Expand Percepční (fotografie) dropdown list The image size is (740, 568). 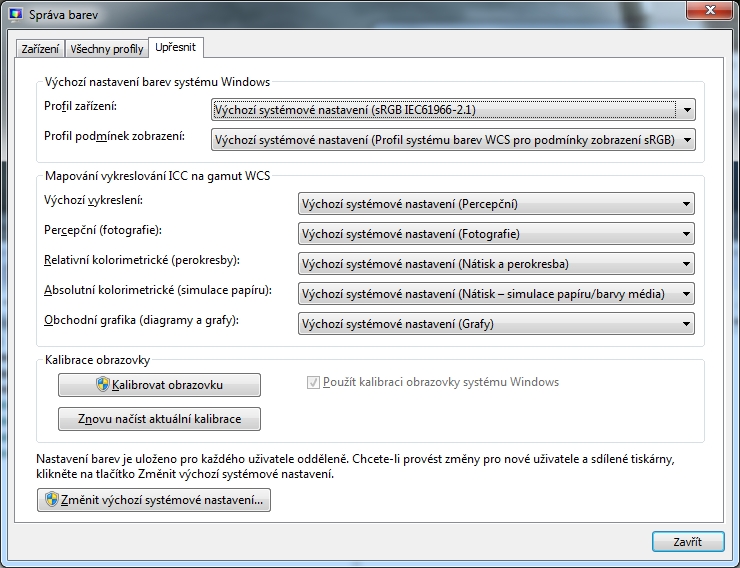496,234
